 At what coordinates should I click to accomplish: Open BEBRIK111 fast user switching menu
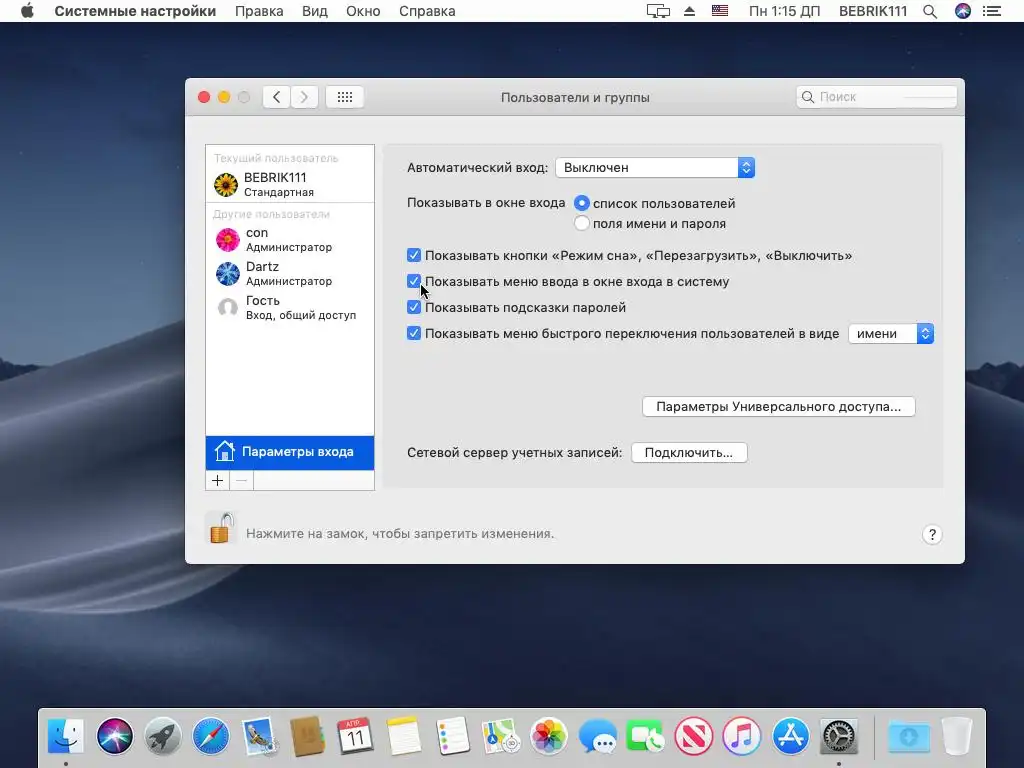coord(872,11)
